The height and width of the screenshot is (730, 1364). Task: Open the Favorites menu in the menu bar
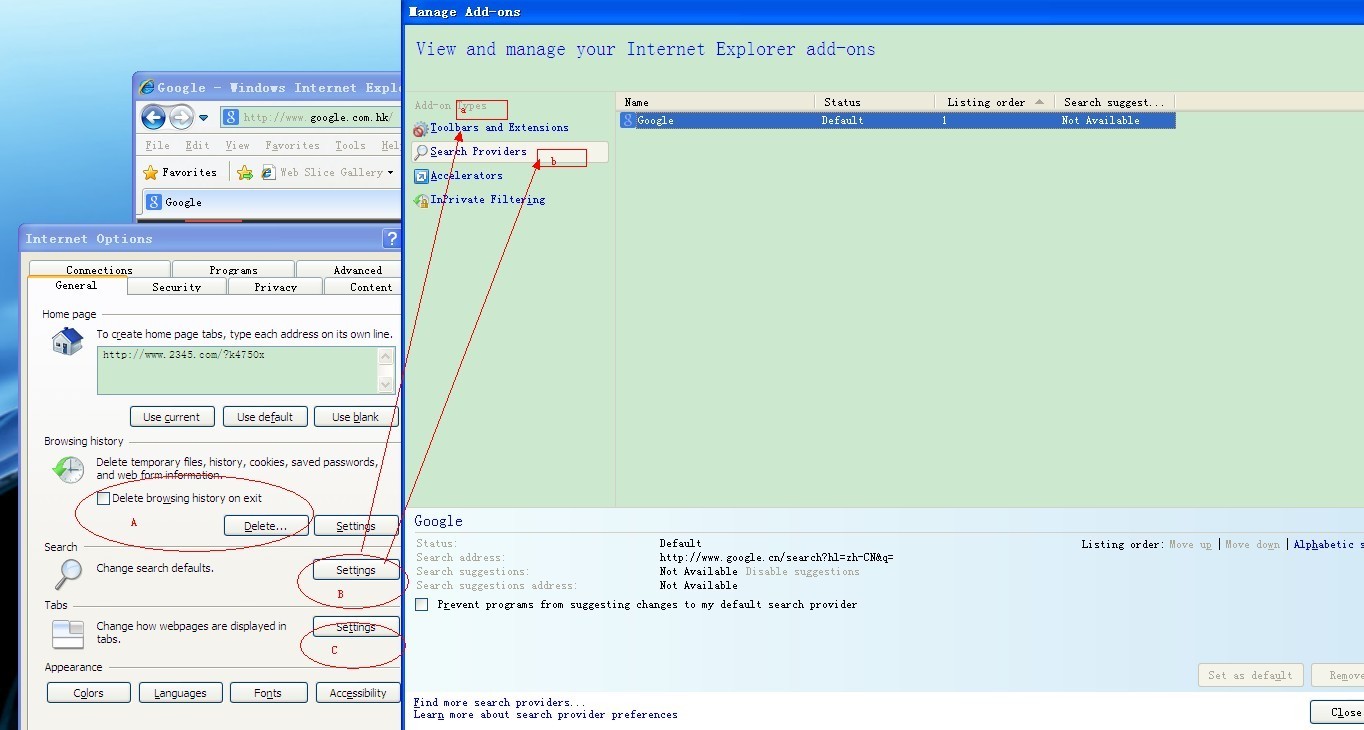(292, 146)
